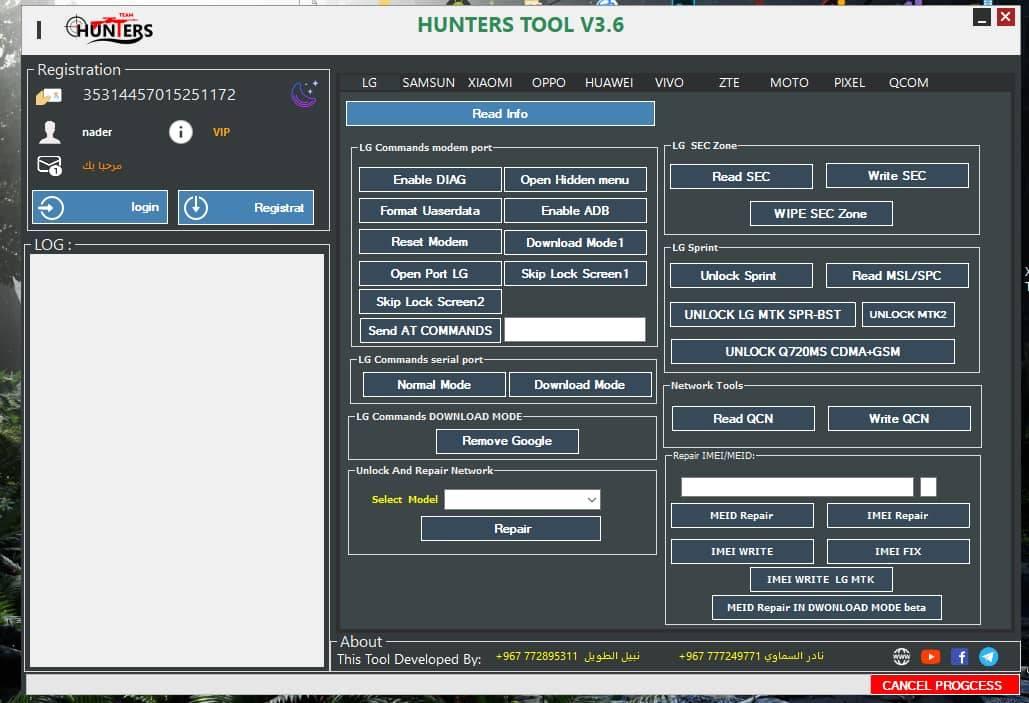Click Normal Mode serial port button
The image size is (1029, 703).
[434, 385]
